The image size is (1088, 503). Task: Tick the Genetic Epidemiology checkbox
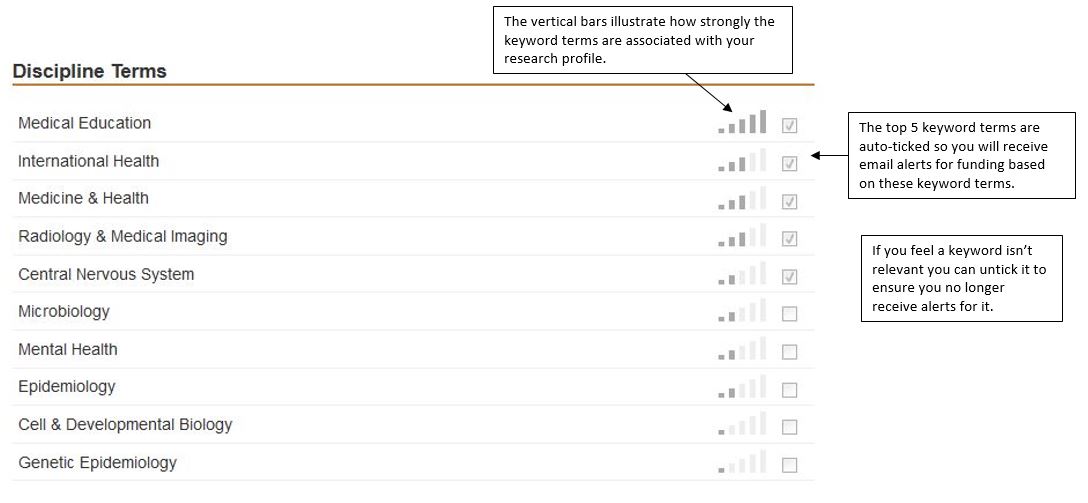point(790,465)
